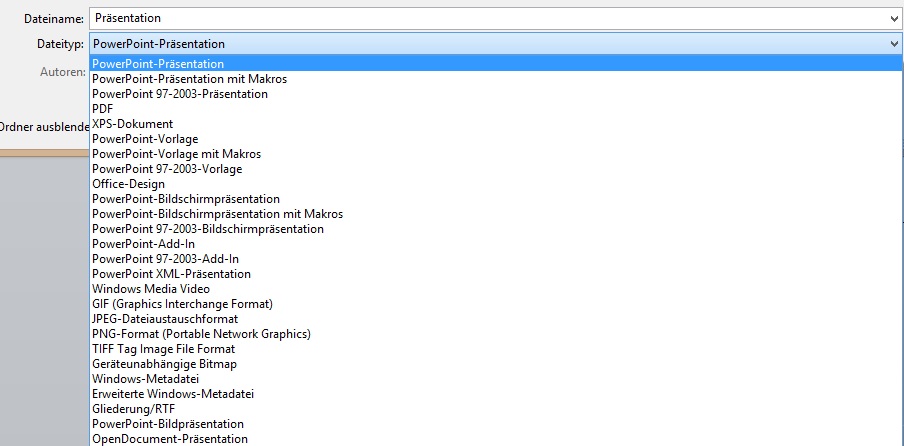Image resolution: width=904 pixels, height=446 pixels.
Task: Collapse the Dateityp combo box arrow
Action: tap(894, 44)
